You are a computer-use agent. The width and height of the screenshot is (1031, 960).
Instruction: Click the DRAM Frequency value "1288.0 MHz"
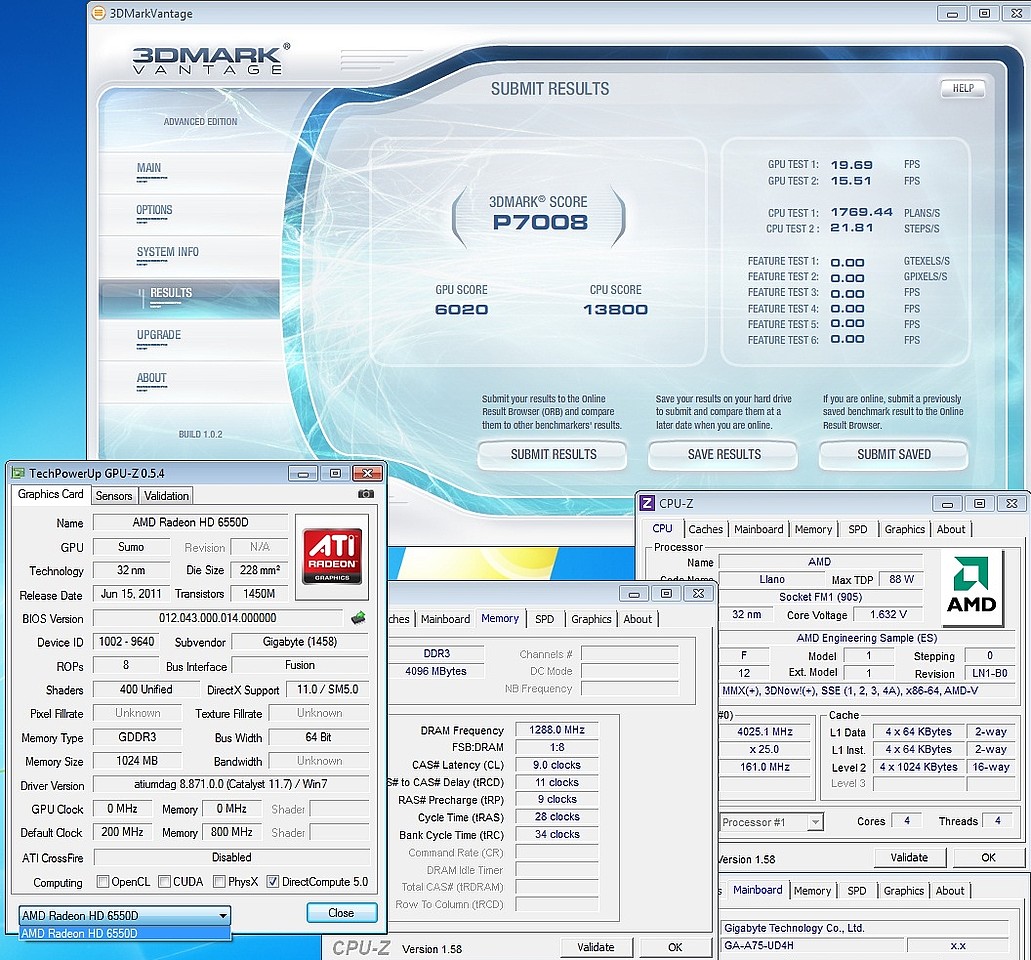pyautogui.click(x=556, y=730)
